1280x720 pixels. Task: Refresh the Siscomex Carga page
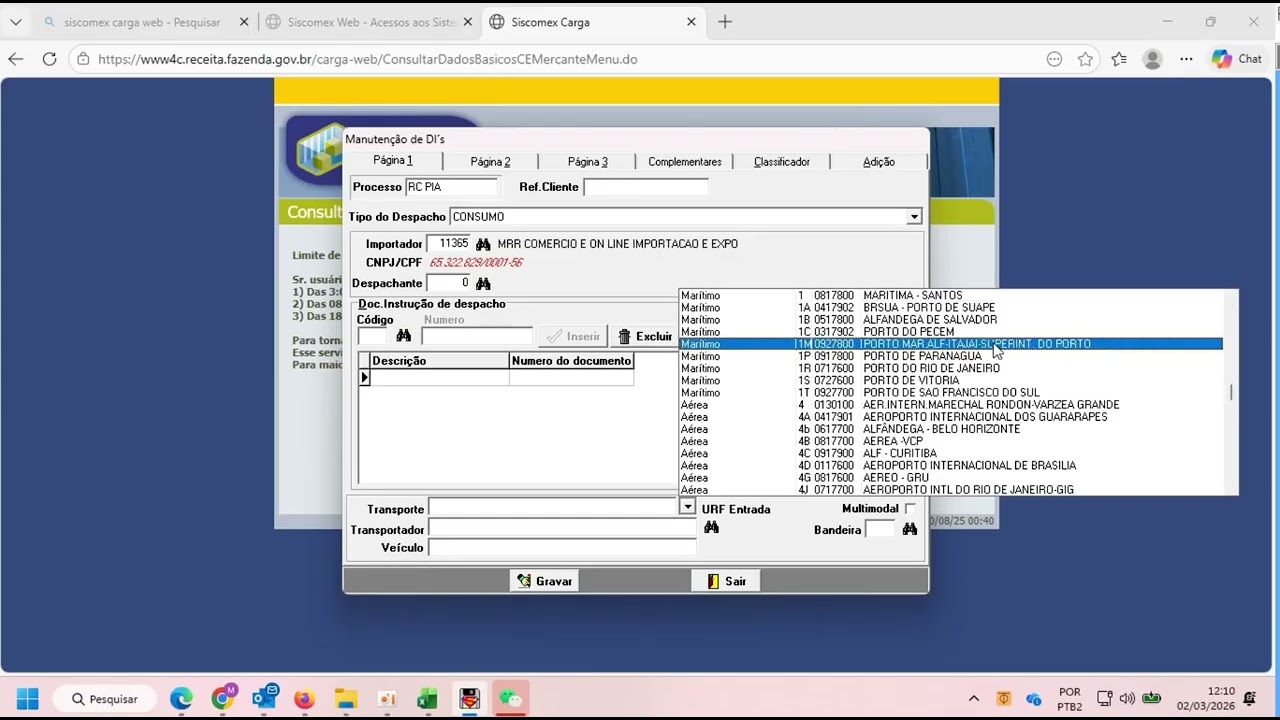tap(49, 59)
